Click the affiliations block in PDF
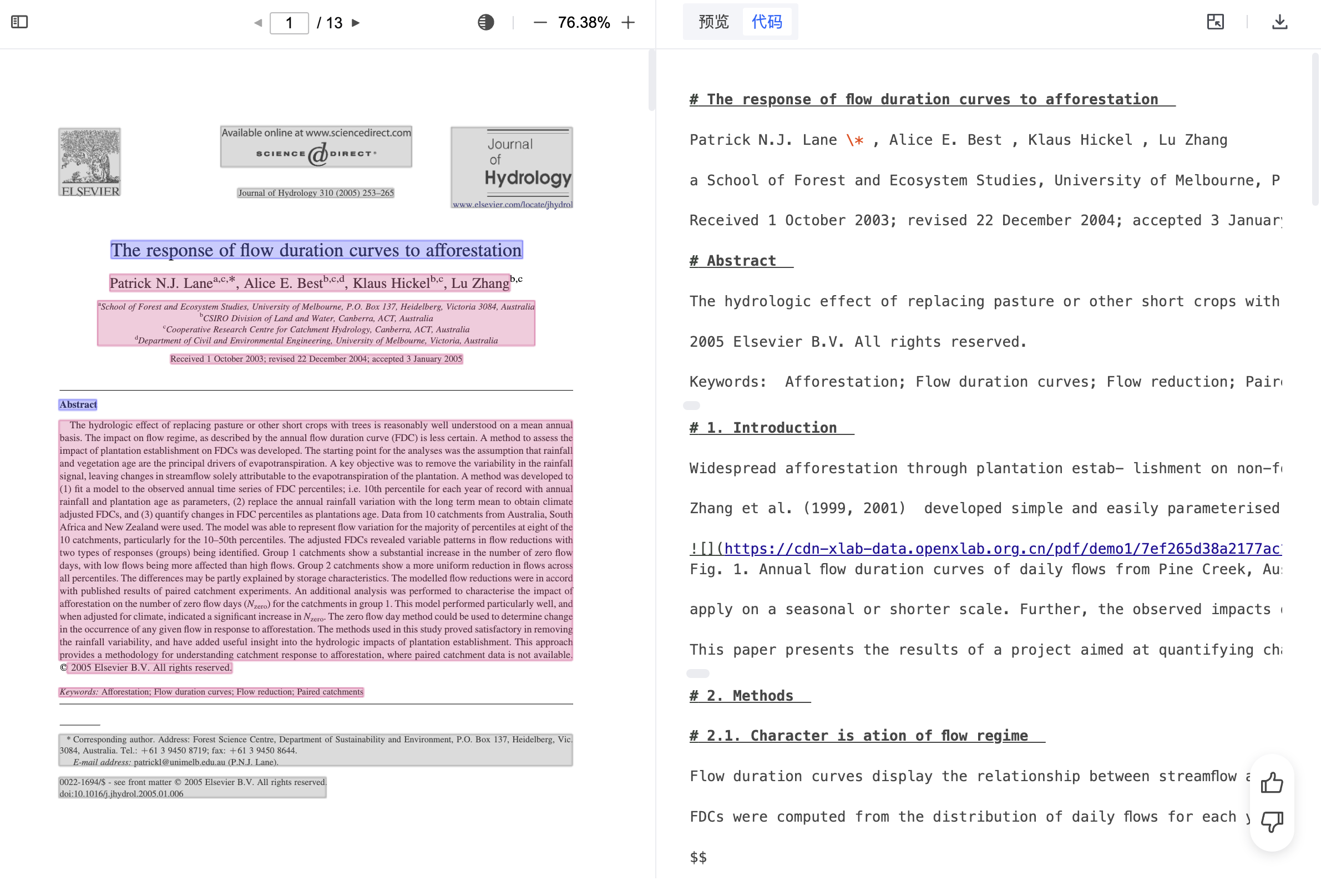The height and width of the screenshot is (896, 1321). coord(316,323)
